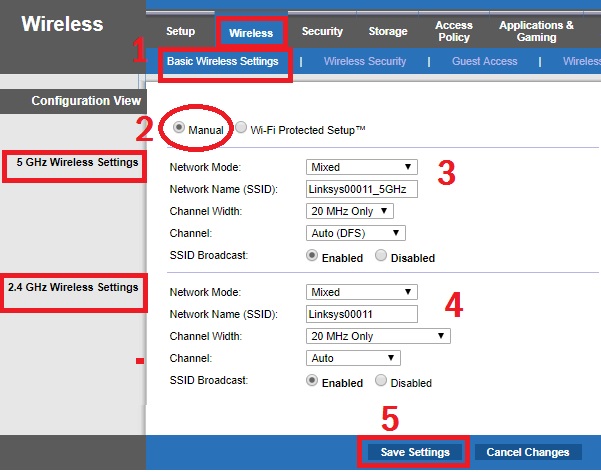This screenshot has height=472, width=601.
Task: Select Wi-Fi Protected Setup radio button
Action: pyautogui.click(x=241, y=129)
